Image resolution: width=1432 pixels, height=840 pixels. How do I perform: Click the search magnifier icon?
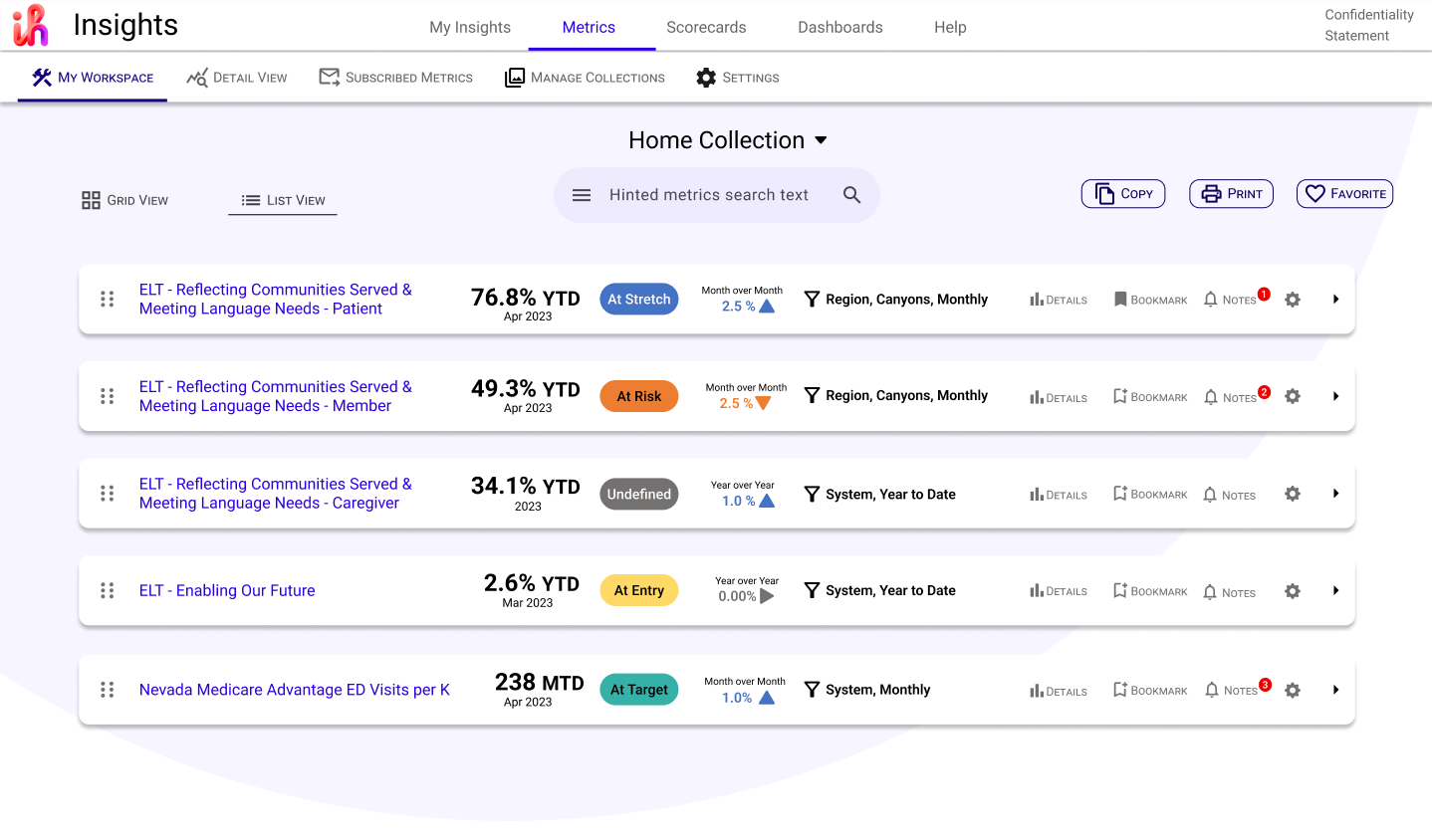[x=851, y=195]
